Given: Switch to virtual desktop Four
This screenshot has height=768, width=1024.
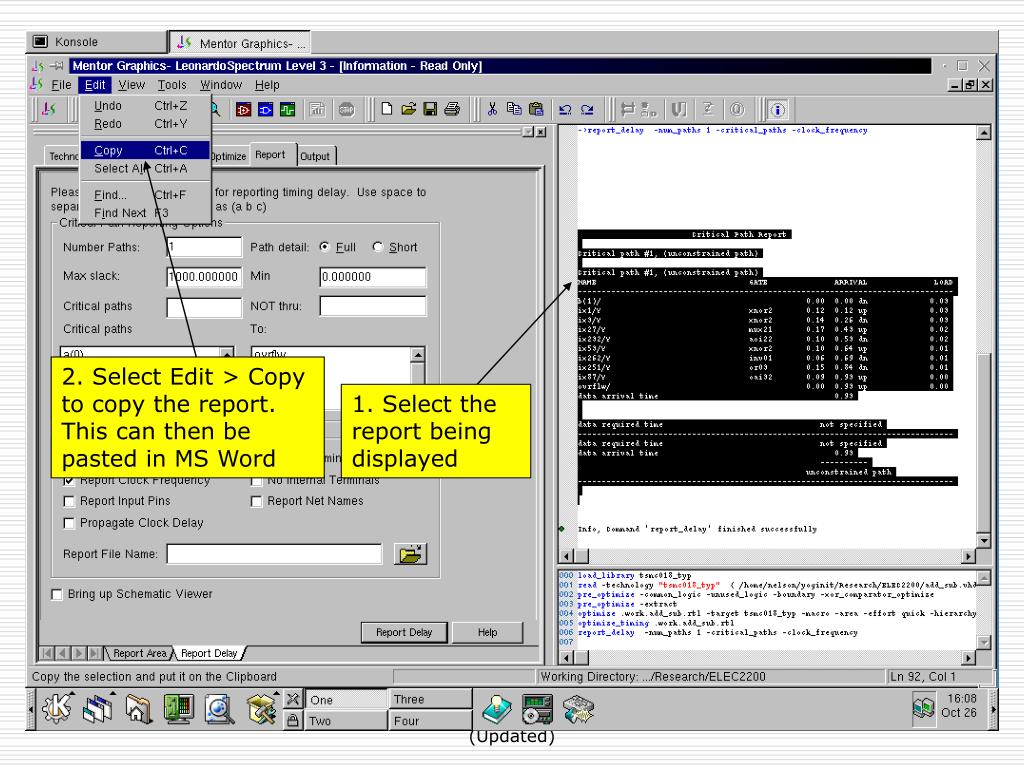Looking at the screenshot, I should pyautogui.click(x=430, y=721).
